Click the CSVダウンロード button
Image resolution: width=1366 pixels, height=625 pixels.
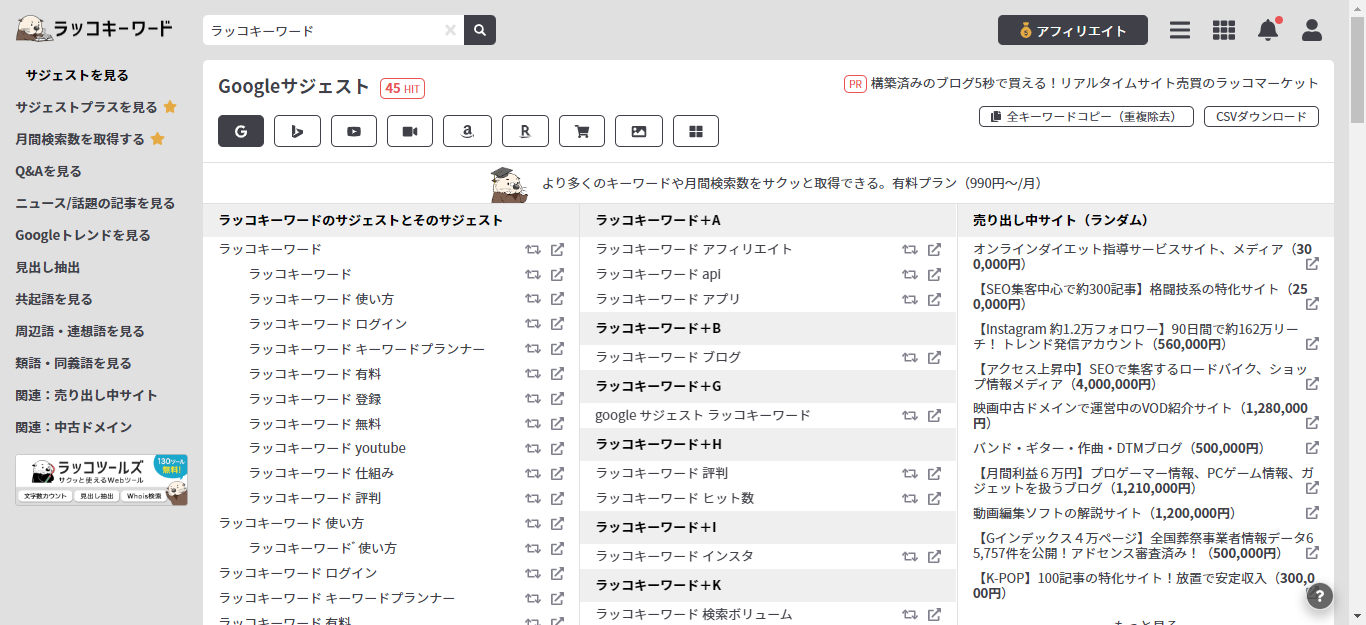coord(1261,117)
